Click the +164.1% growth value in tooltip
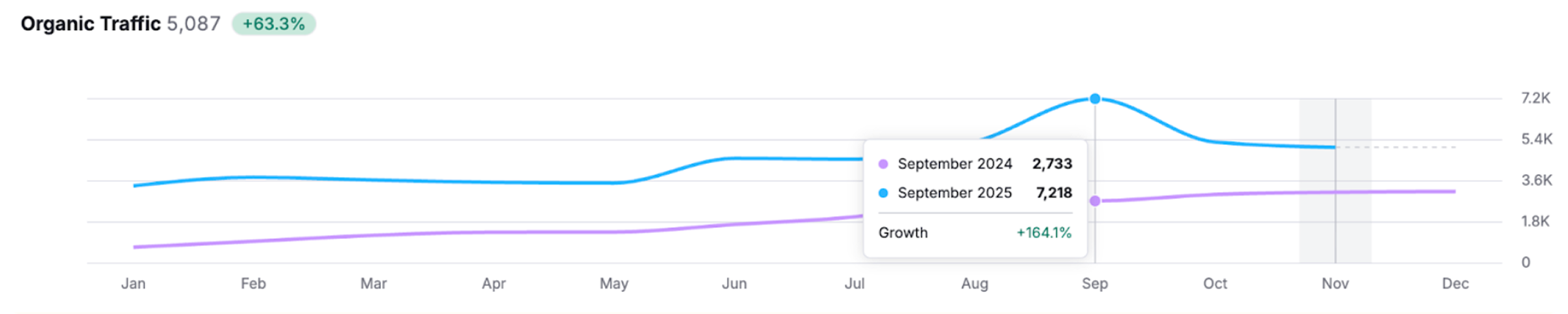 [1044, 233]
